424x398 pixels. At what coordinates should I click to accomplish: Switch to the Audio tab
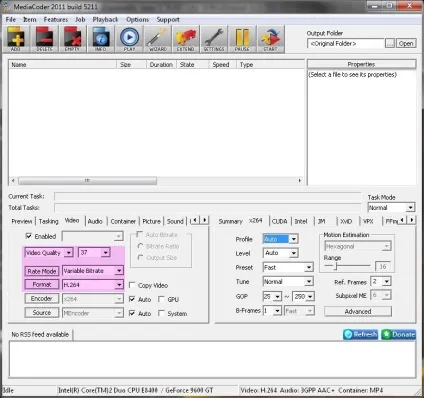coord(95,221)
